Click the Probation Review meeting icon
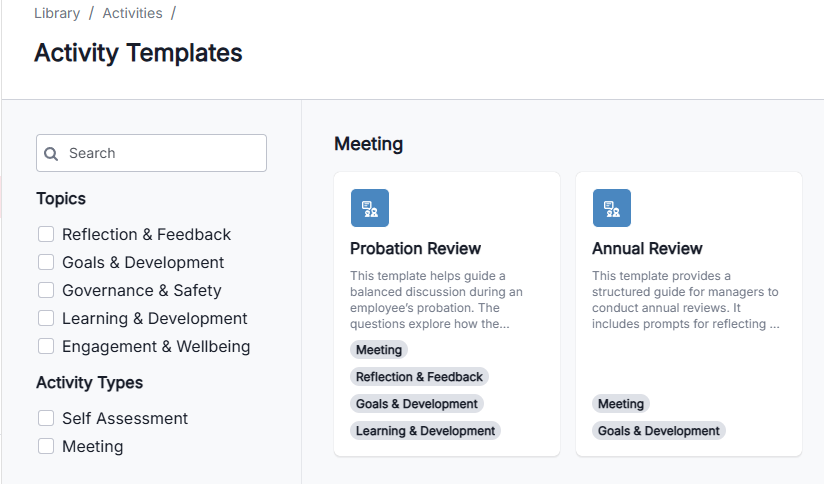The height and width of the screenshot is (484, 824). [x=370, y=208]
